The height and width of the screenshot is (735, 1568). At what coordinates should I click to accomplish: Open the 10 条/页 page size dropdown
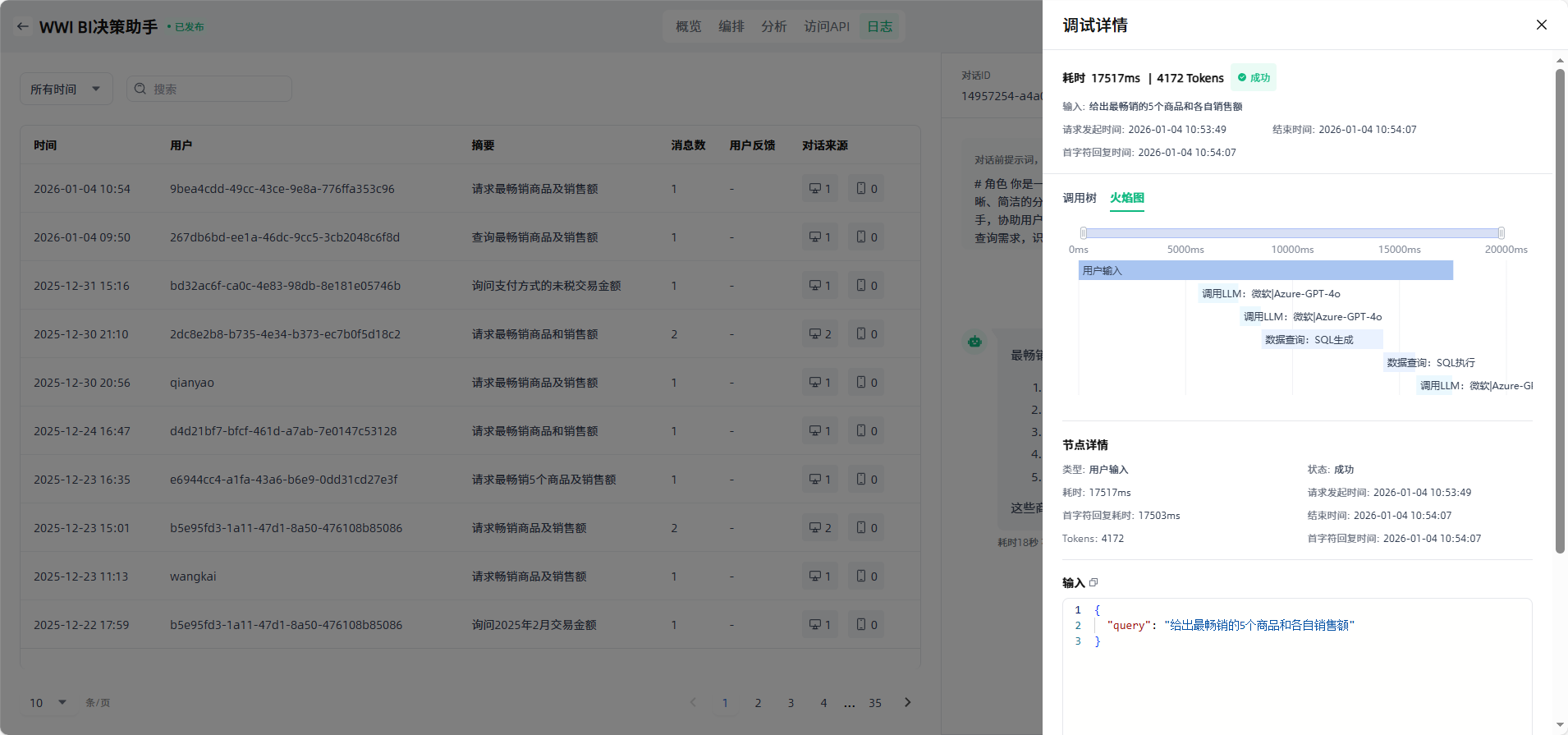click(48, 702)
